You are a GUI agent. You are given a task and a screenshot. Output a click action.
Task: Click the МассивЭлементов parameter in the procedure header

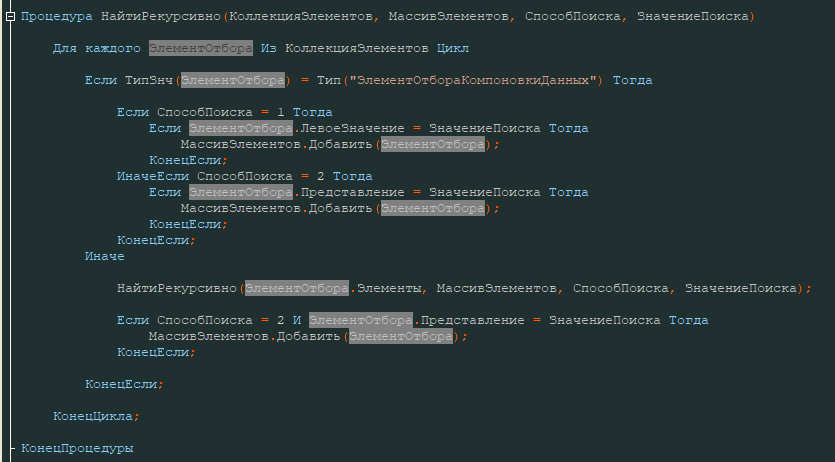448,16
